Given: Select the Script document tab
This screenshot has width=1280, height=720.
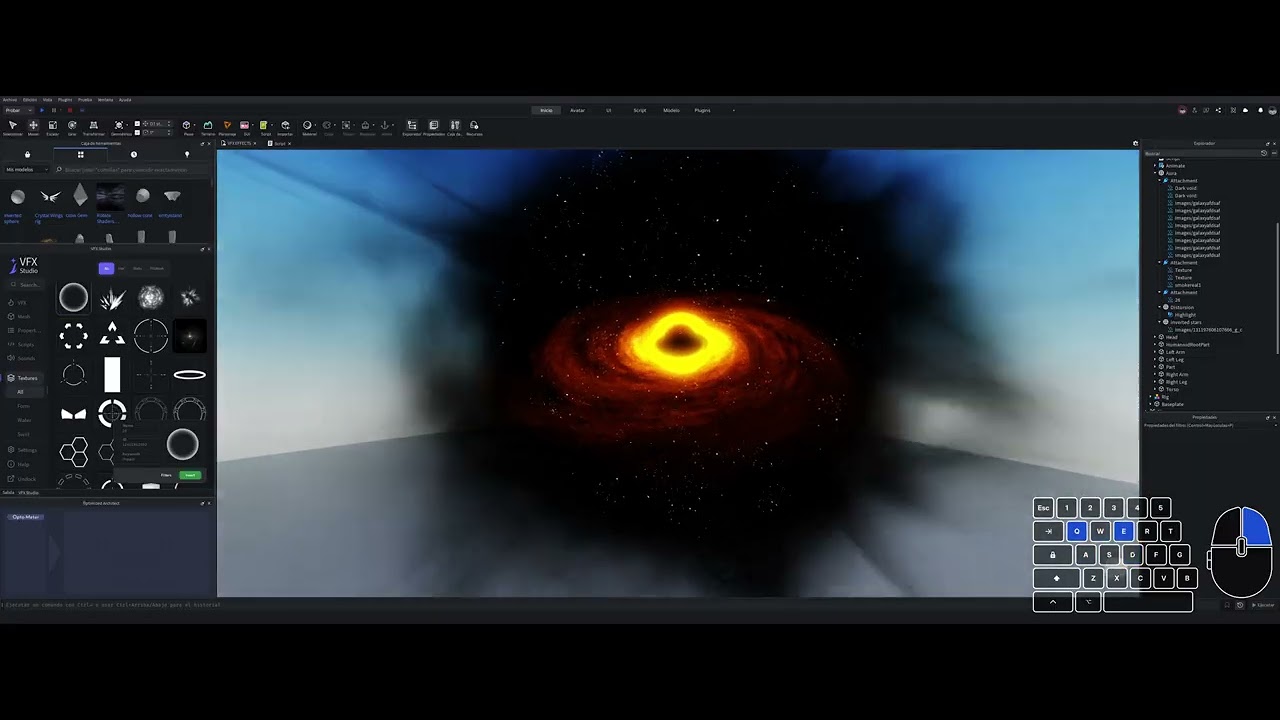Looking at the screenshot, I should pos(280,143).
